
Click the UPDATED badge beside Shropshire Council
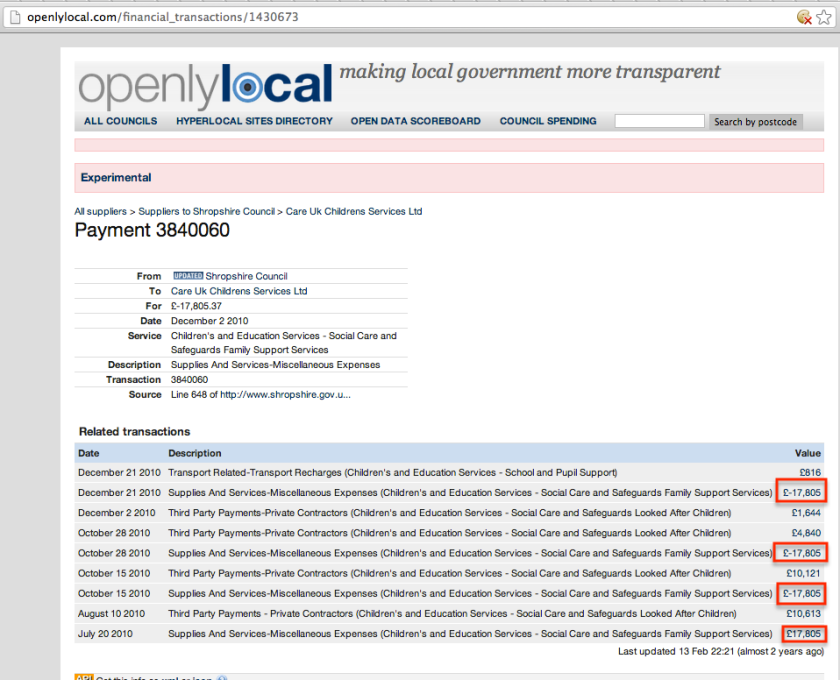click(x=187, y=276)
